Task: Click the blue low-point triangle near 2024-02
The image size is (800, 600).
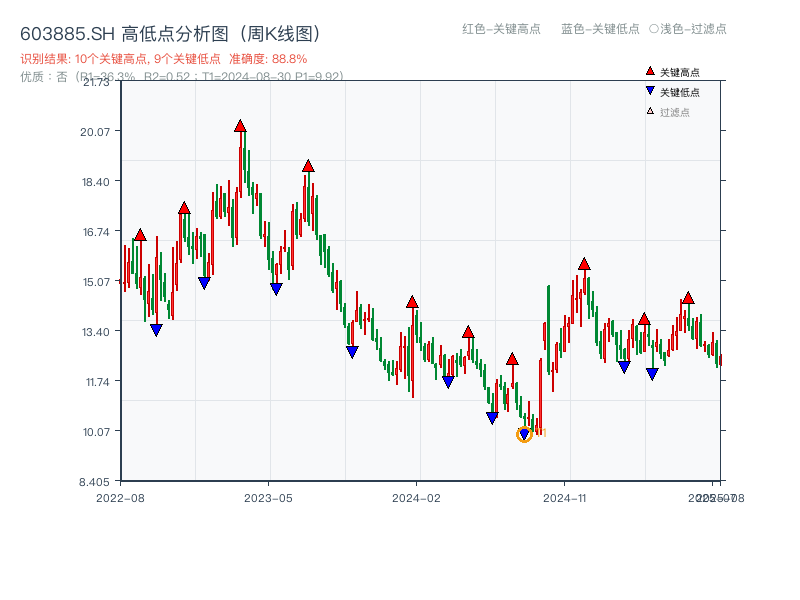Action: 448,380
